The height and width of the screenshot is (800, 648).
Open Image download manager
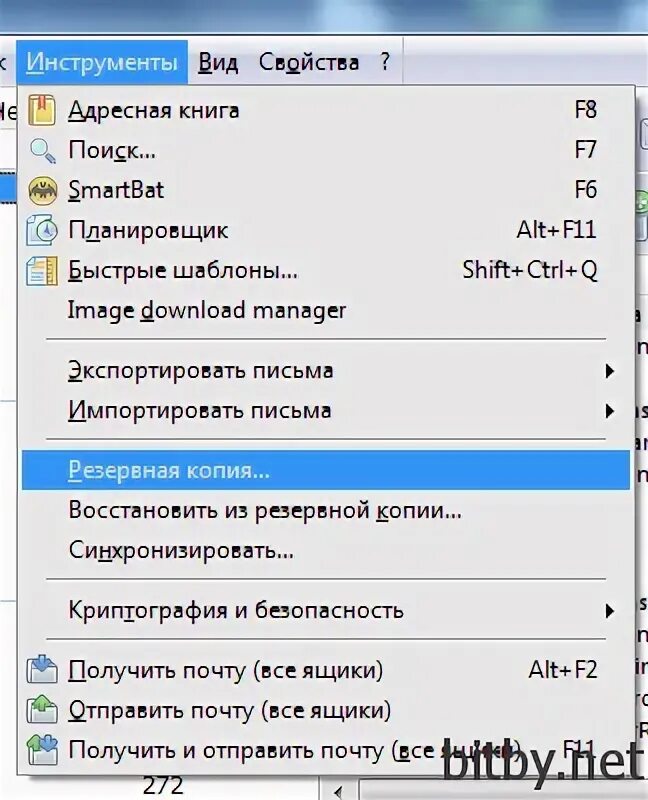pos(206,310)
